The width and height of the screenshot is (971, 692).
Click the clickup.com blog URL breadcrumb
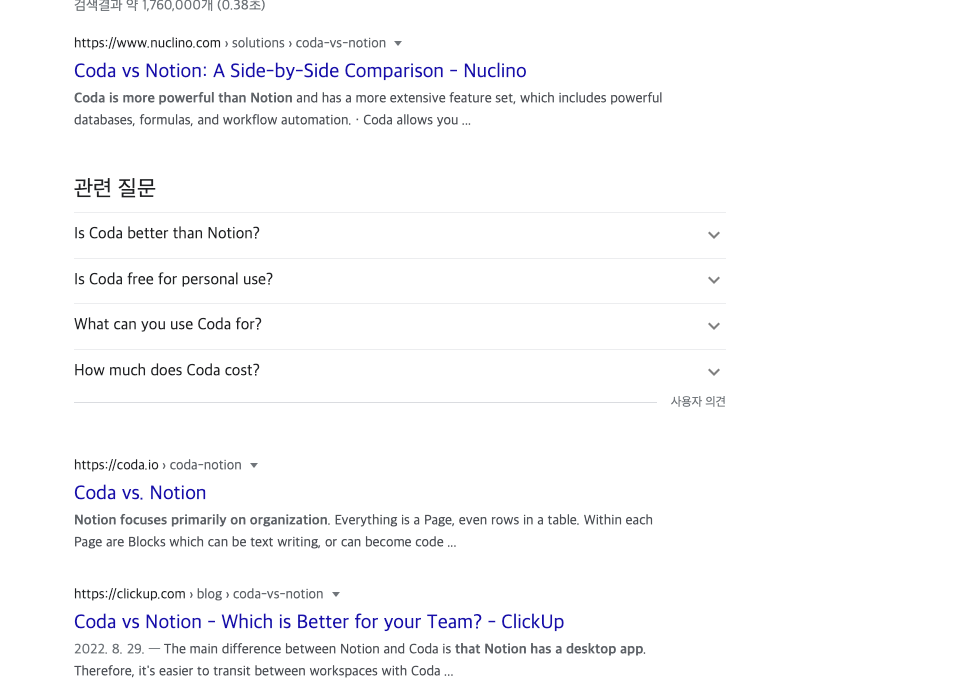(x=198, y=595)
